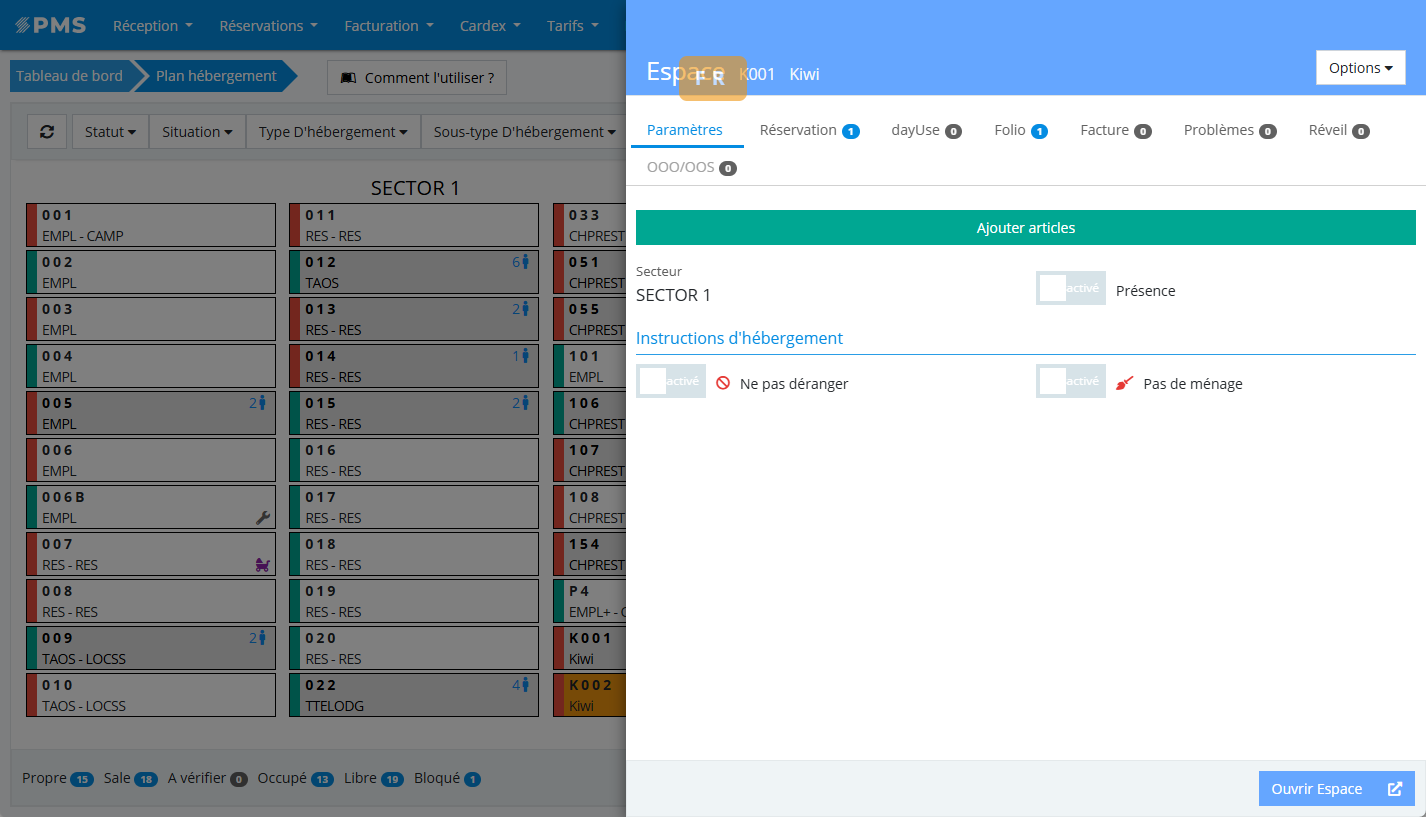The height and width of the screenshot is (817, 1426).
Task: Click the red Ne pas déranger icon
Action: pos(722,383)
